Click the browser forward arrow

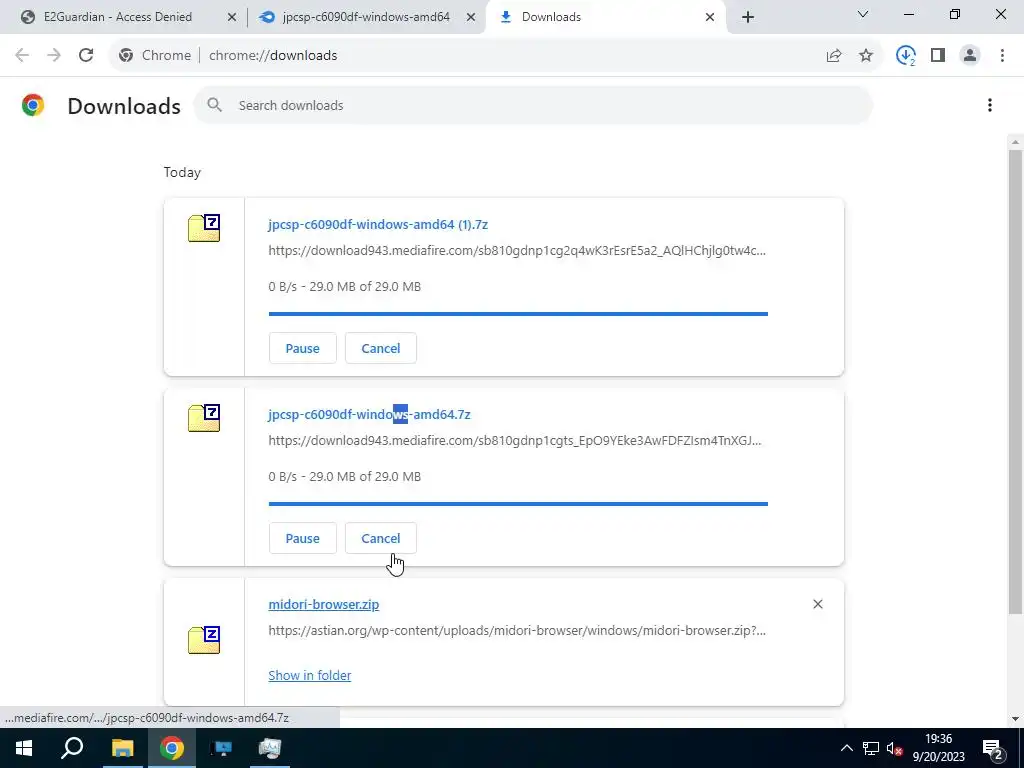pos(54,56)
